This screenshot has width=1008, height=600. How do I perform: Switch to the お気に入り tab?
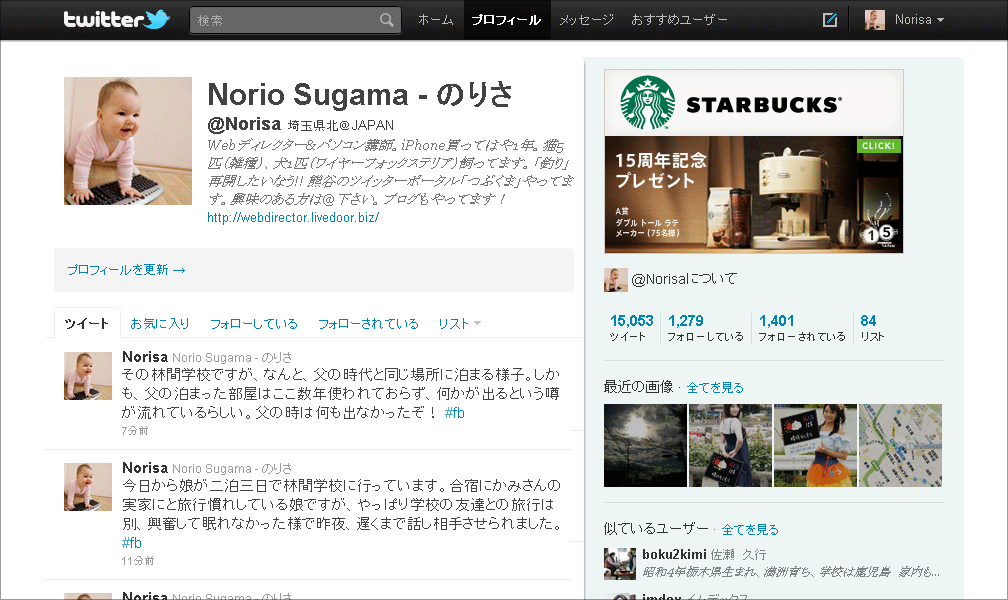(159, 323)
